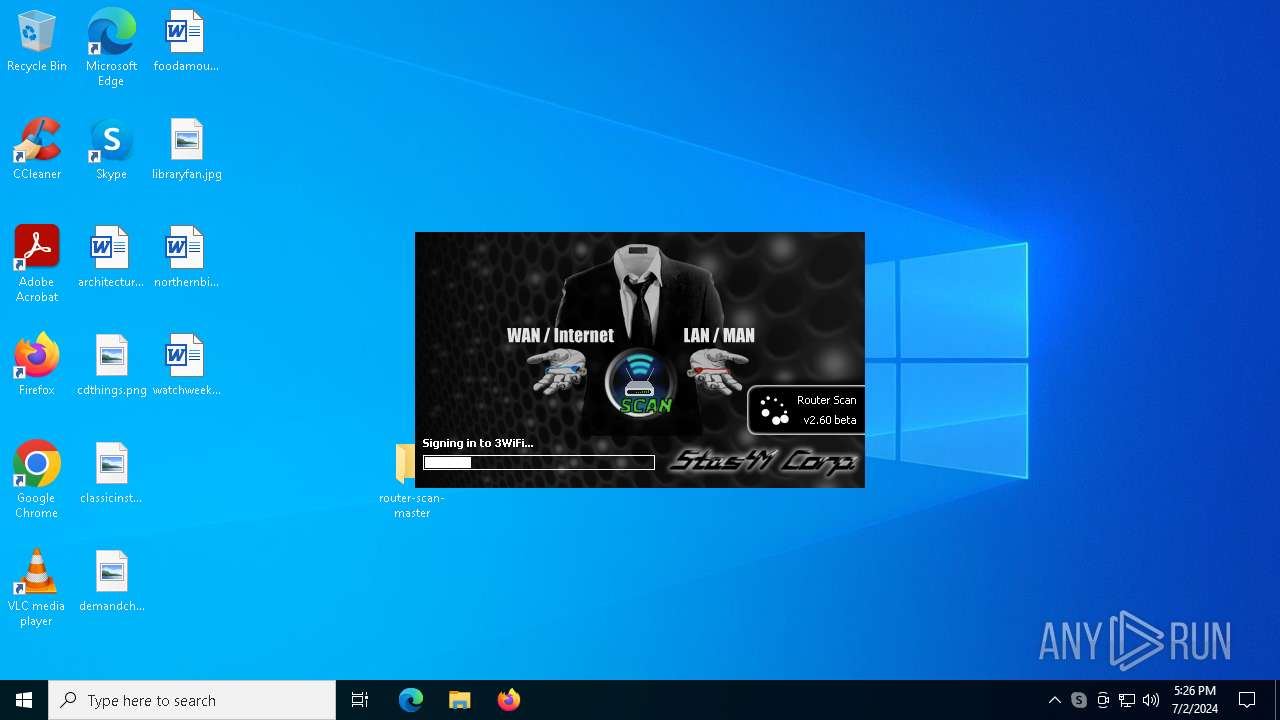Select the architectur... Word document
Image resolution: width=1280 pixels, height=720 pixels.
[x=111, y=257]
